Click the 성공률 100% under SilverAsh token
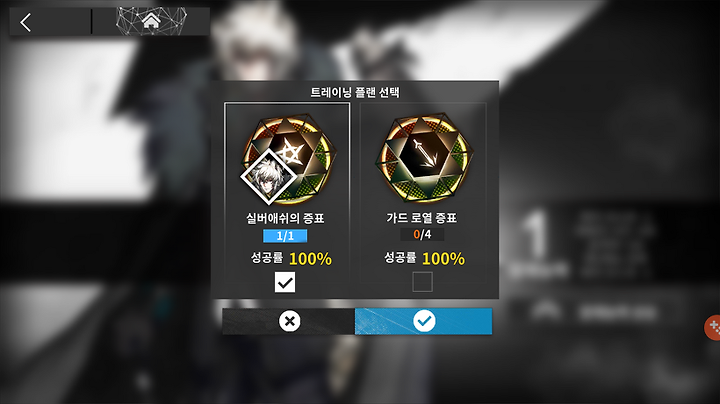Viewport: 720px width, 404px height. [x=291, y=258]
